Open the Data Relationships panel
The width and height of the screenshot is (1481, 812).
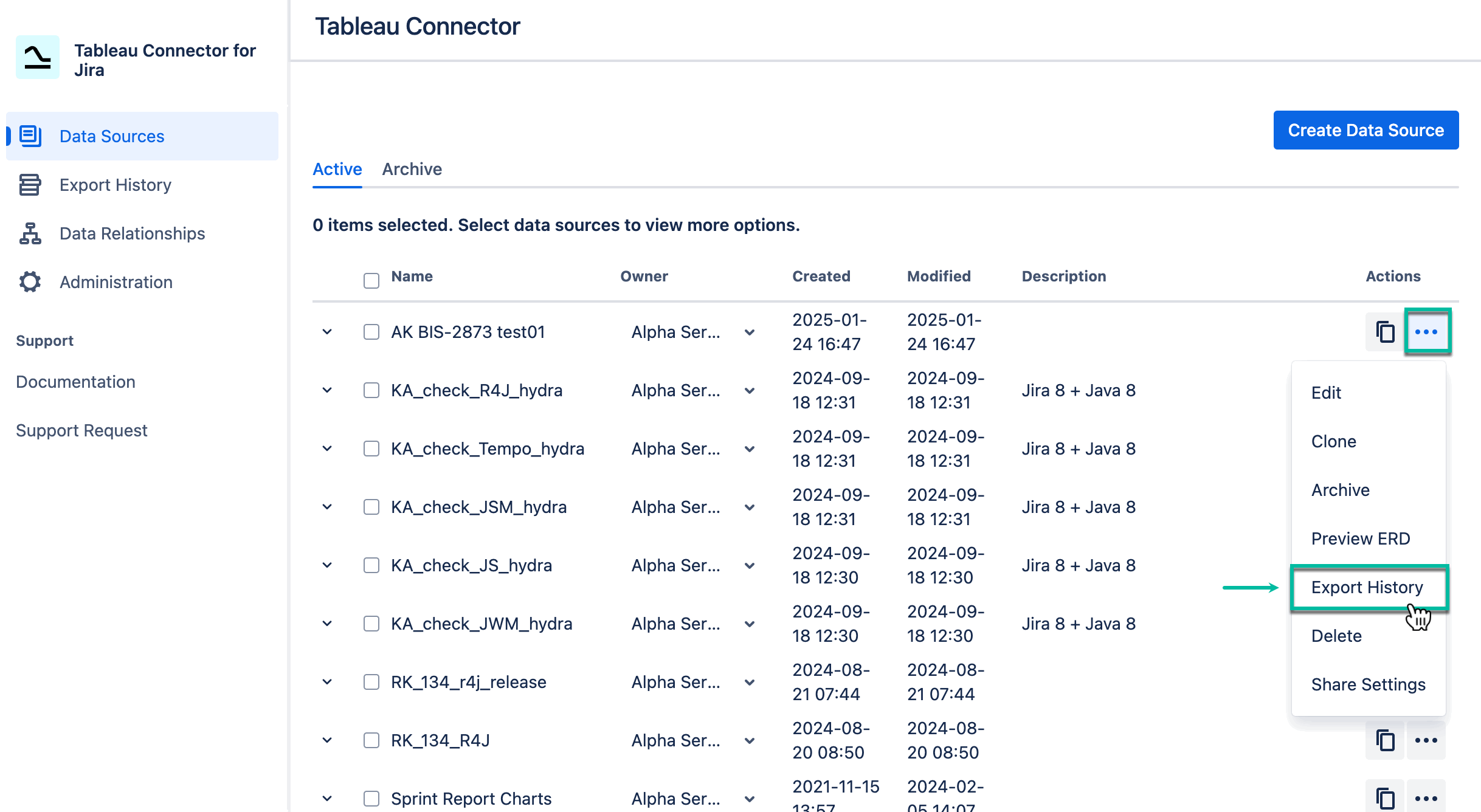point(132,233)
